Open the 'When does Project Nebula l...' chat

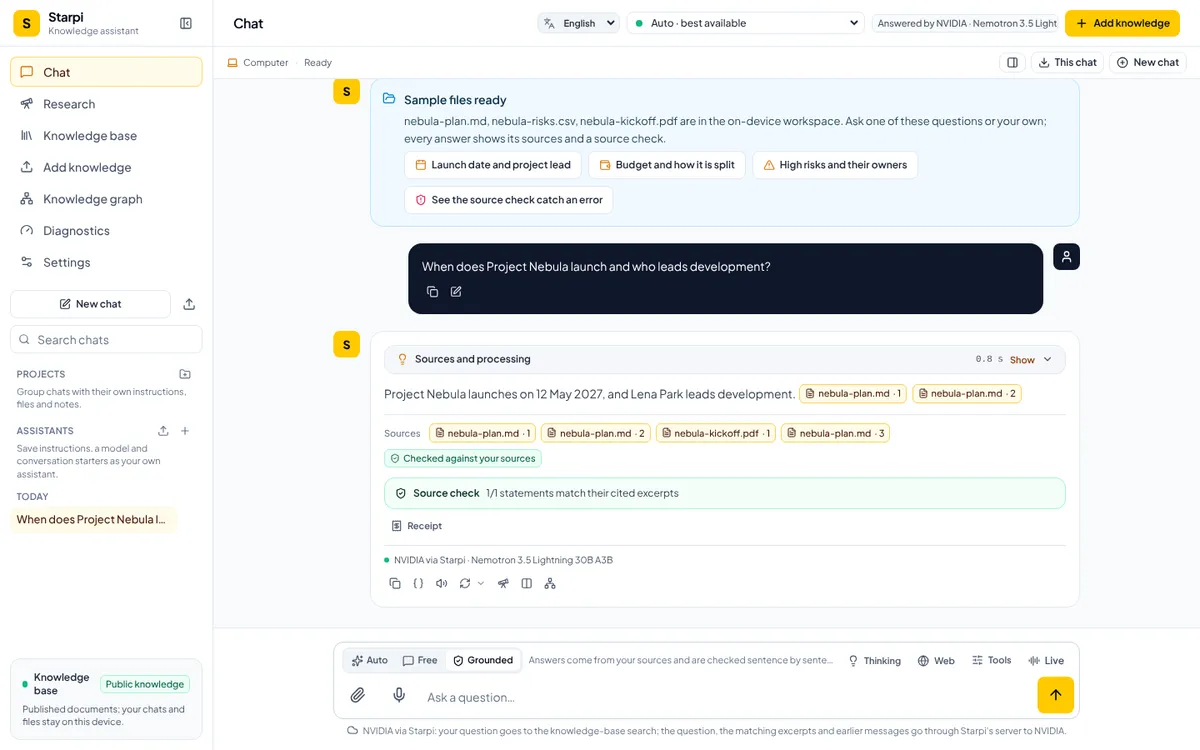pyautogui.click(x=93, y=519)
